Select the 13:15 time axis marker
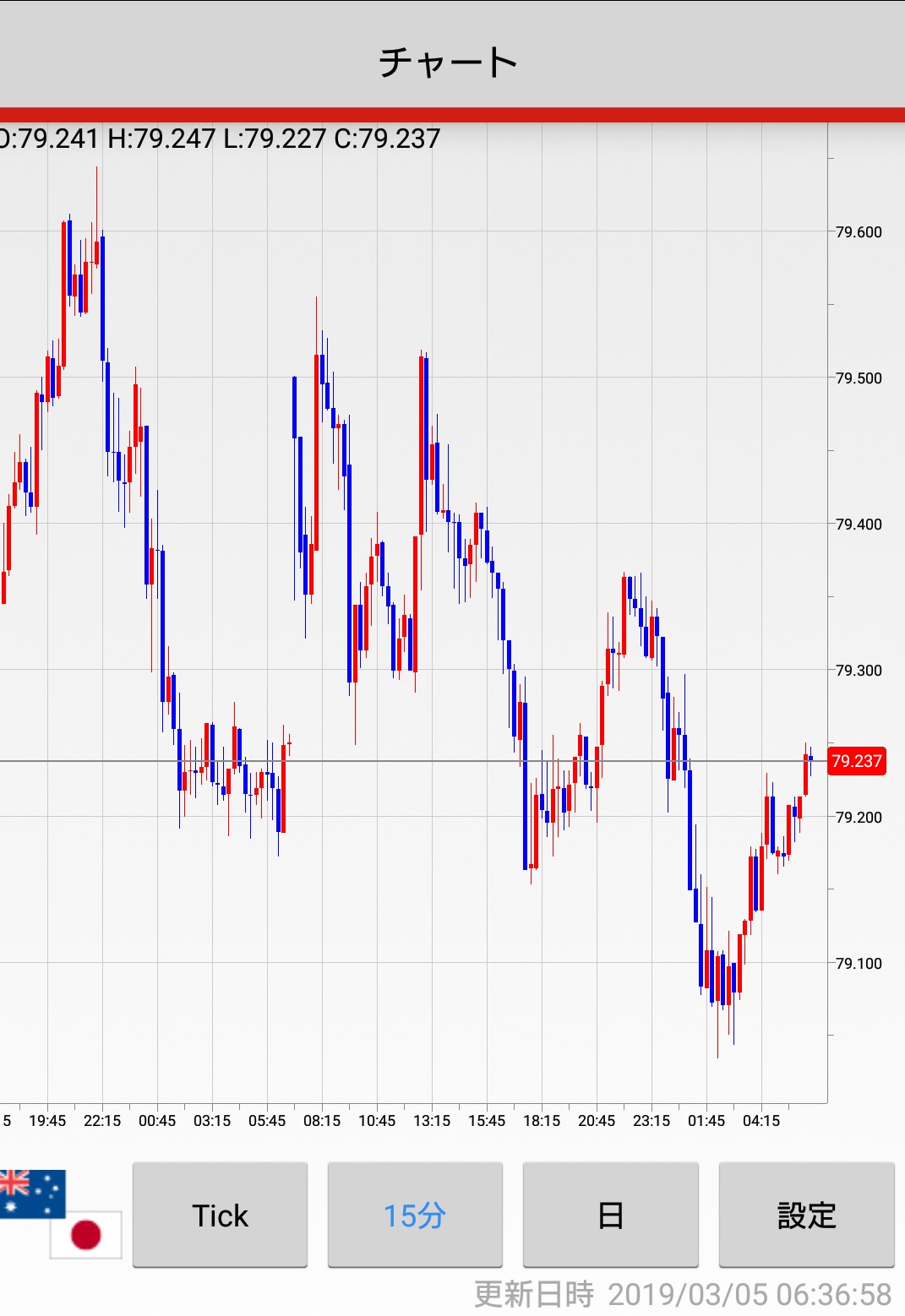Viewport: 905px width, 1316px height. tap(432, 1121)
